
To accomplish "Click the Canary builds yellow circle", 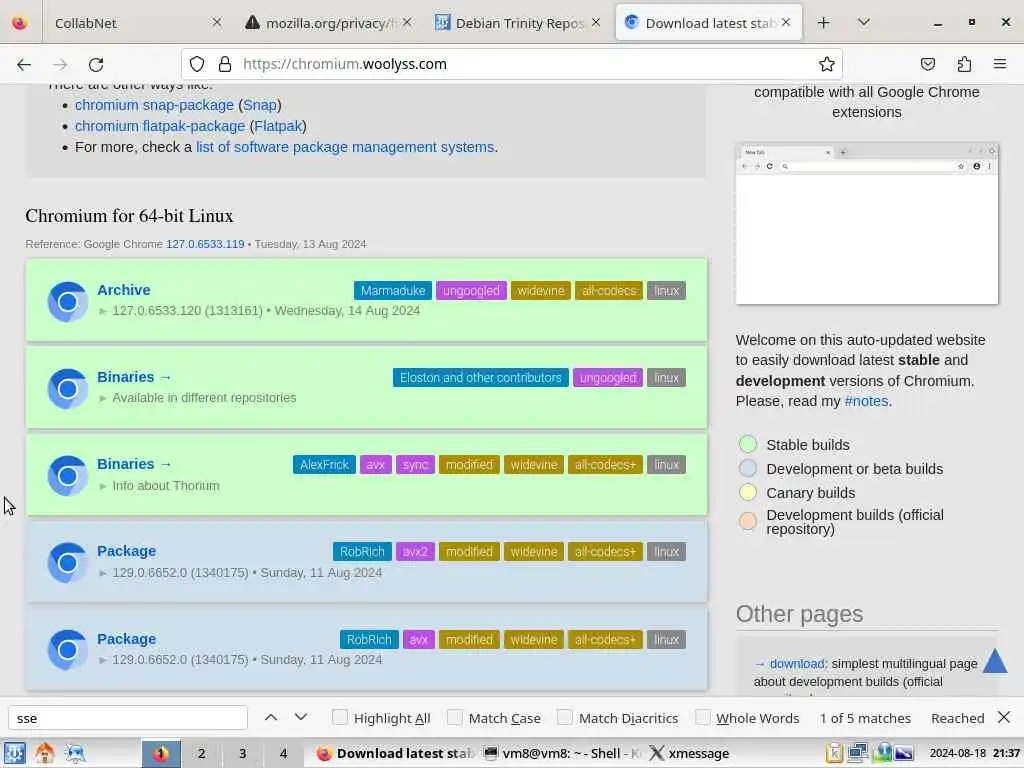I will [x=748, y=492].
